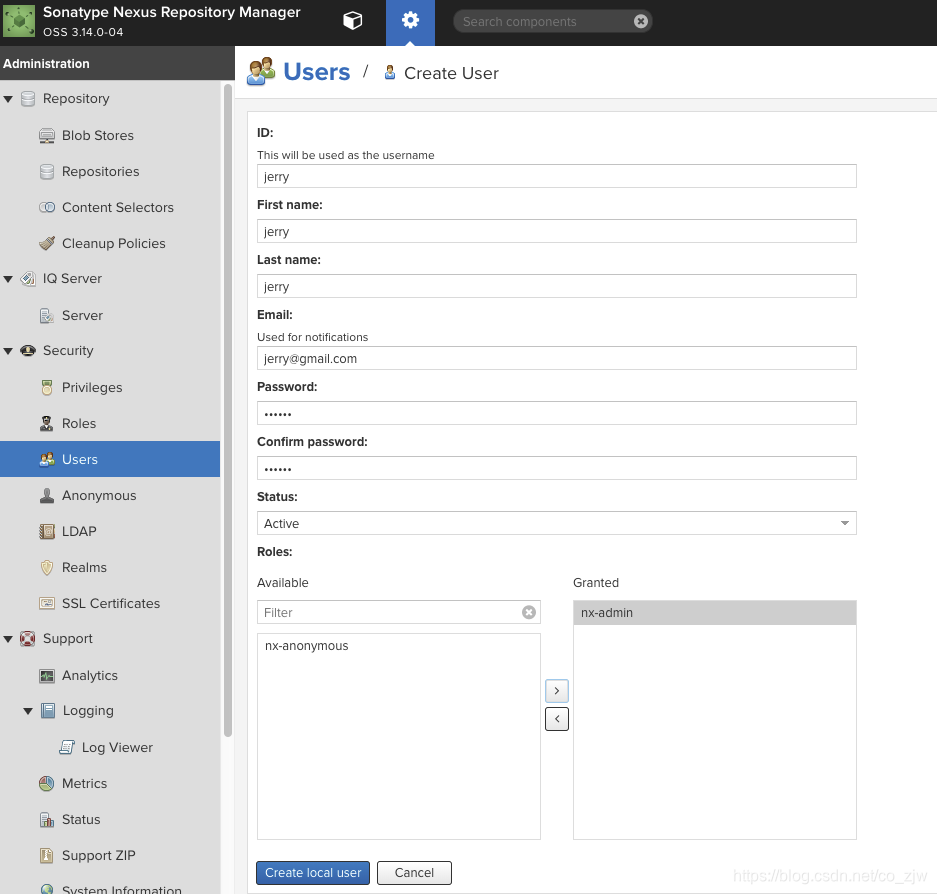Collapse the IQ Server tree section

8,279
